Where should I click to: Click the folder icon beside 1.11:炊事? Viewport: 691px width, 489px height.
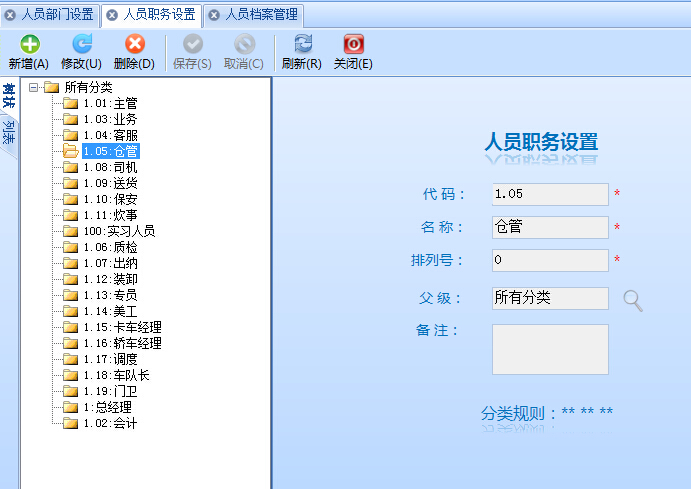point(70,215)
